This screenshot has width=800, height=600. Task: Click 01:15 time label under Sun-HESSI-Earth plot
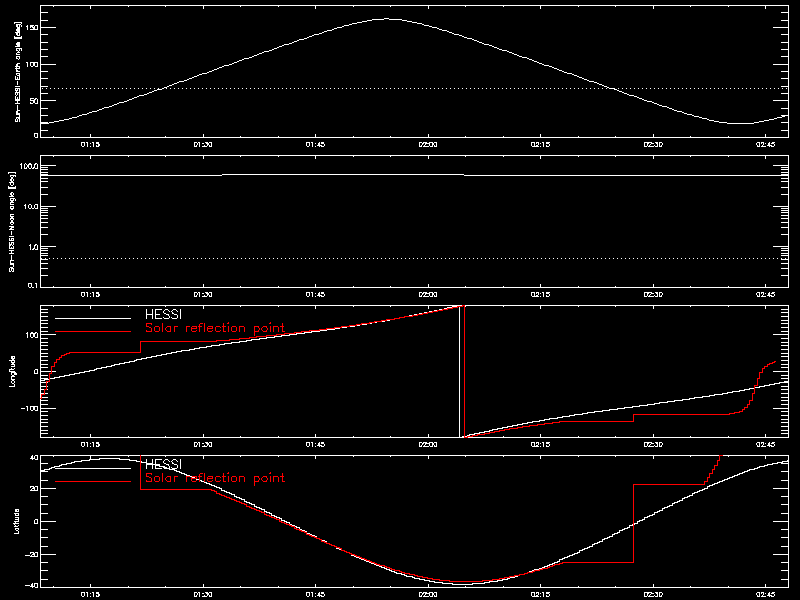[x=90, y=144]
